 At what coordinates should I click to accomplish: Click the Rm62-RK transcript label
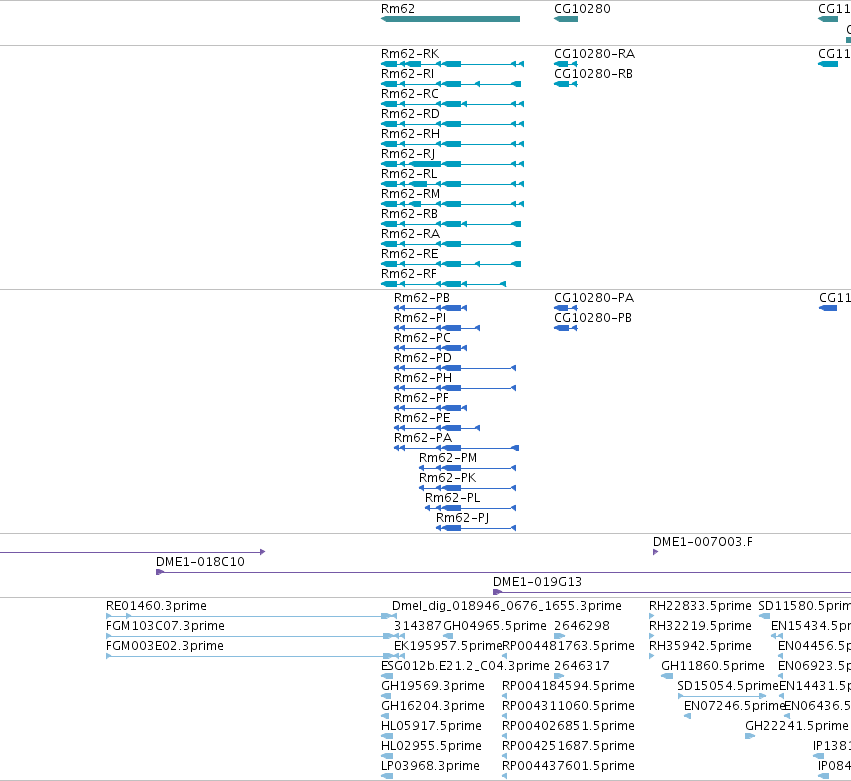click(410, 54)
